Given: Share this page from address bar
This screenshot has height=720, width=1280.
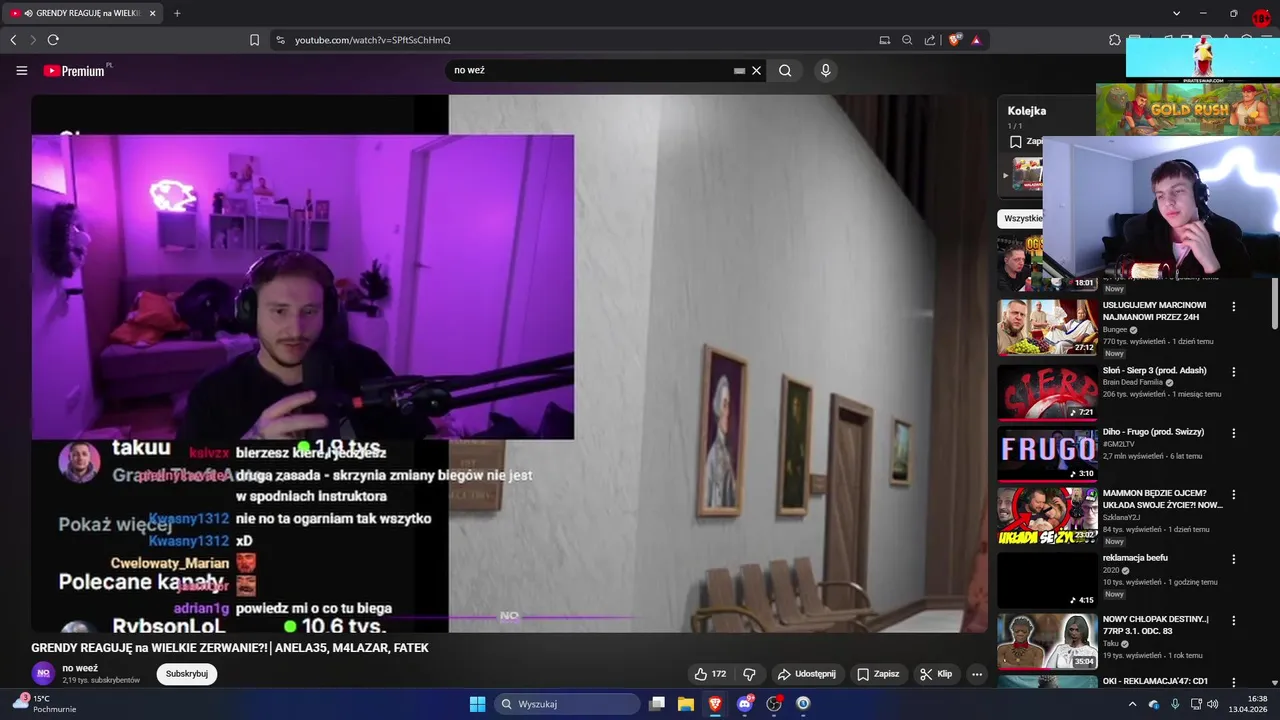Looking at the screenshot, I should point(930,40).
